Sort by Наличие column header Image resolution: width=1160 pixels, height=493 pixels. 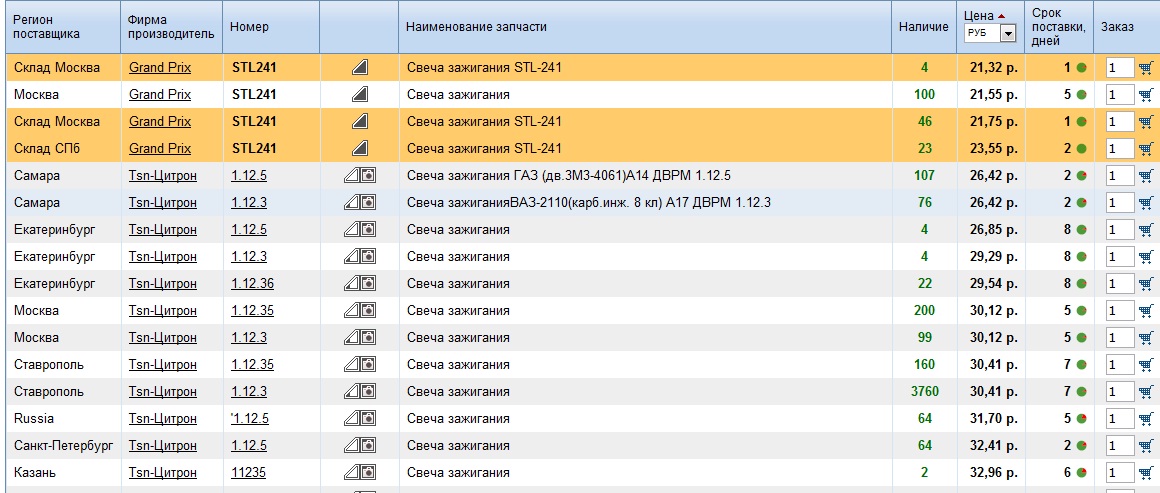coord(923,27)
